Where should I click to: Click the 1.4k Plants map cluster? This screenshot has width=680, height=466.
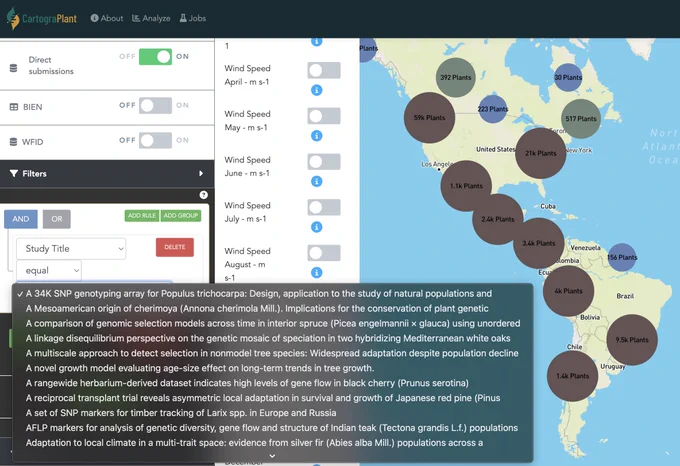point(572,376)
